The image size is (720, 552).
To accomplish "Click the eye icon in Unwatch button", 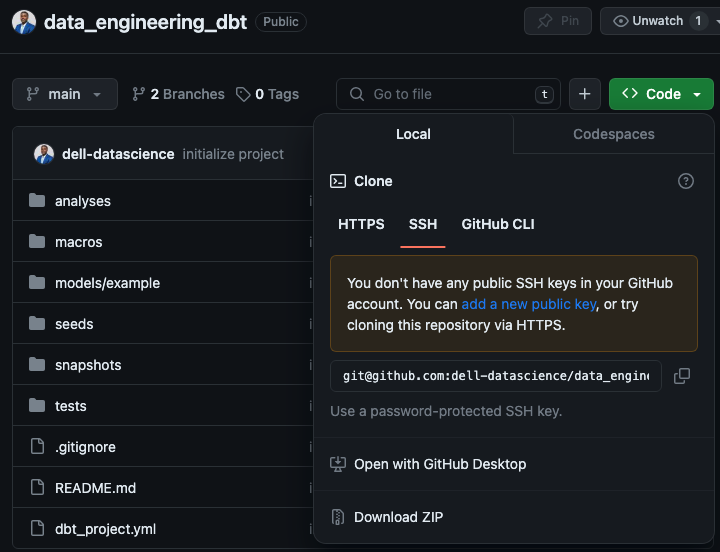I will (x=620, y=21).
